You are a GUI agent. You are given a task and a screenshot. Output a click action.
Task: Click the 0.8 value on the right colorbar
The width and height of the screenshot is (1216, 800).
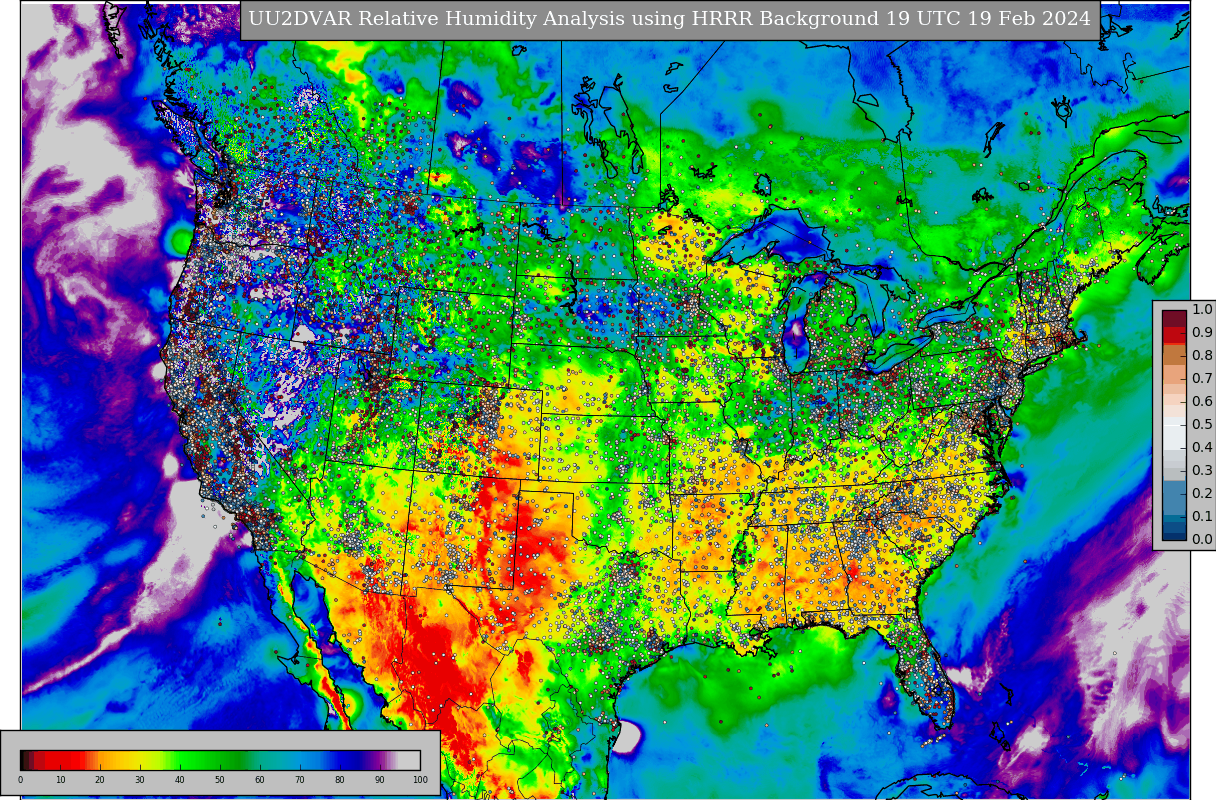1202,356
